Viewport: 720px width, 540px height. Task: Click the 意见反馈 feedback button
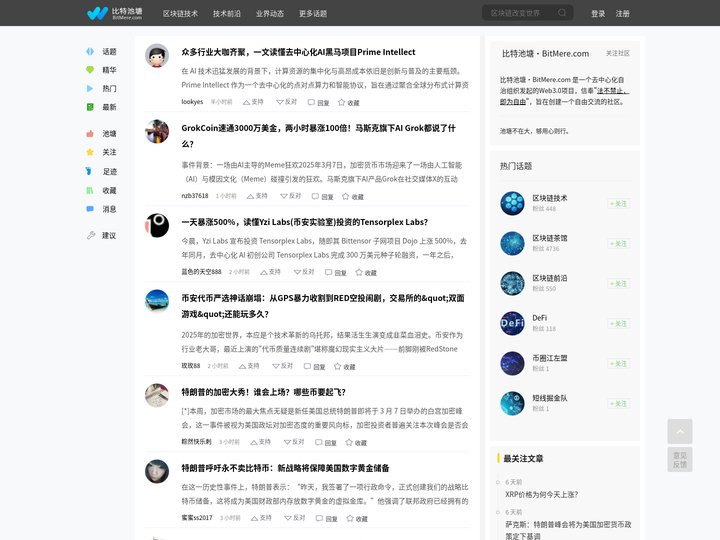pos(680,460)
